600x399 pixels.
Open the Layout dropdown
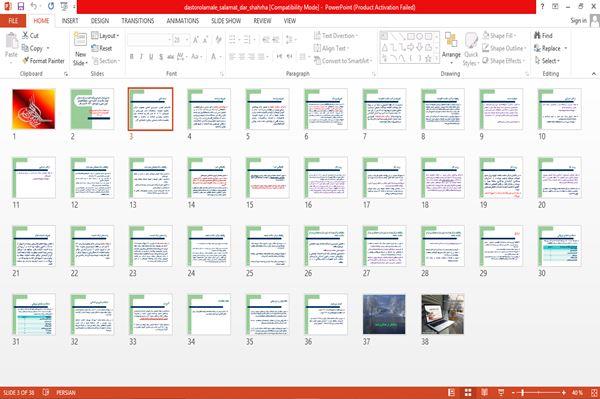105,36
